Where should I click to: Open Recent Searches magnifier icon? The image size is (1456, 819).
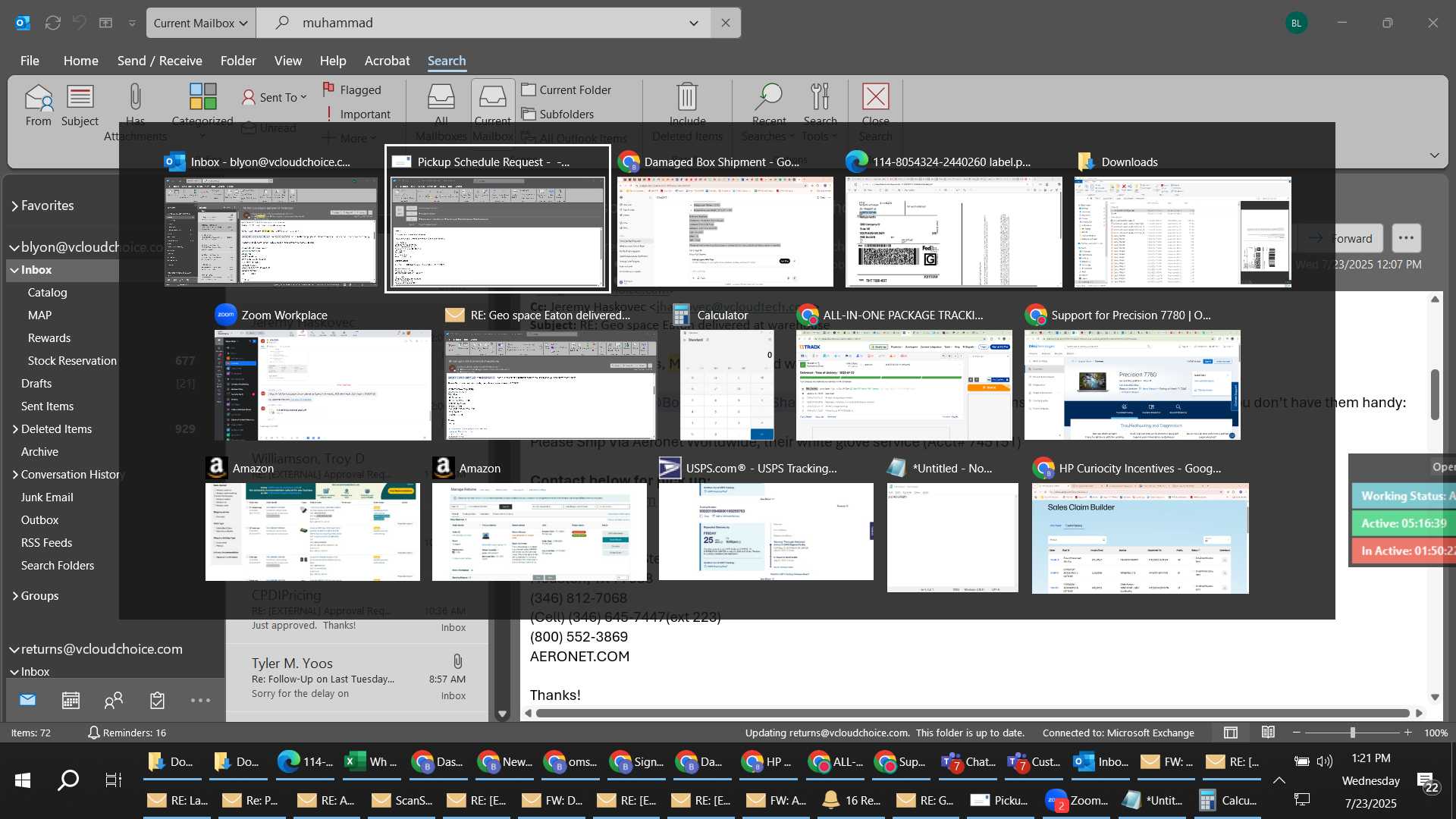(768, 97)
